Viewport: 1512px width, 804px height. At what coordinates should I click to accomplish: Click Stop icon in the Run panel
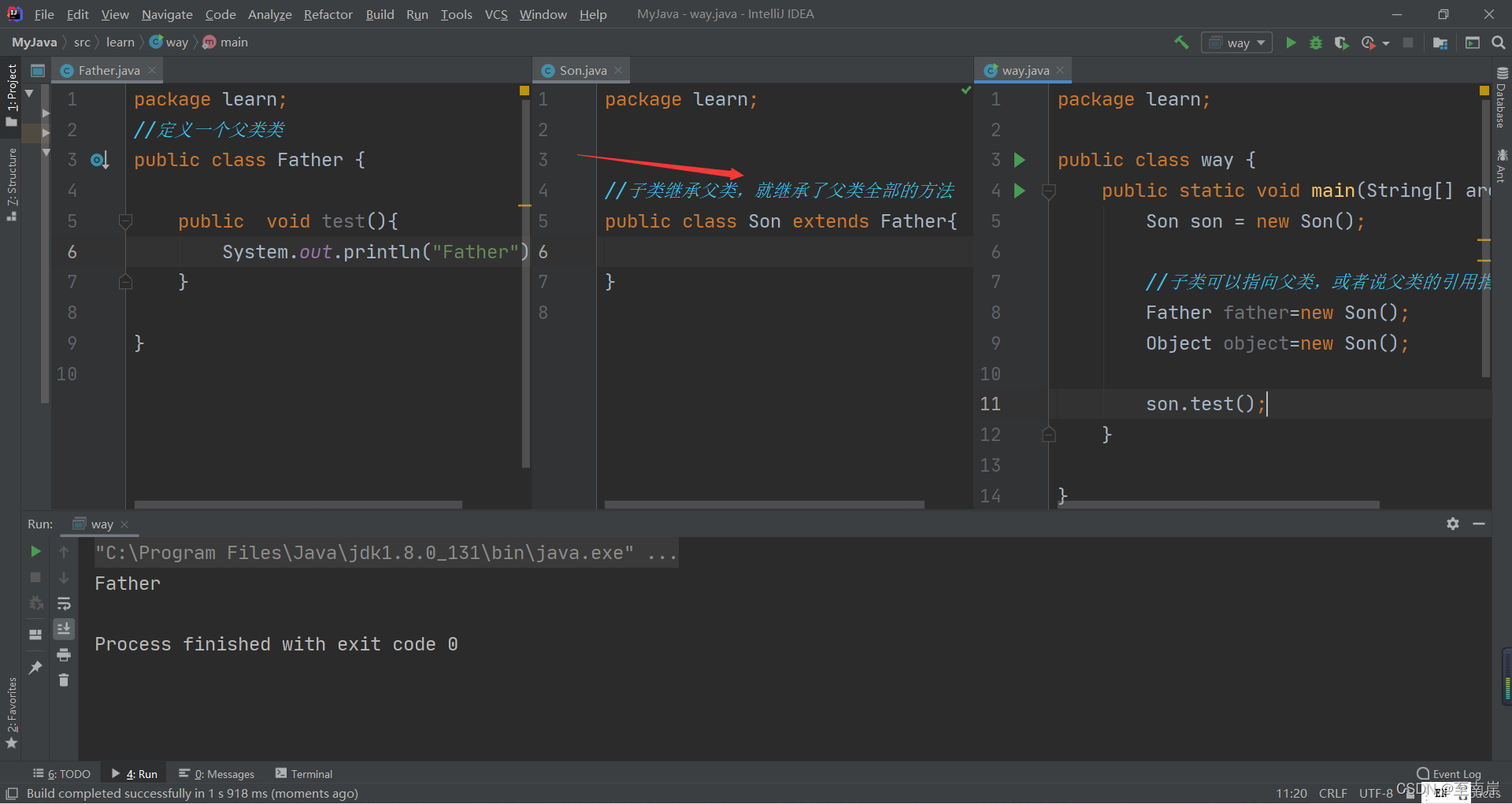pyautogui.click(x=35, y=577)
